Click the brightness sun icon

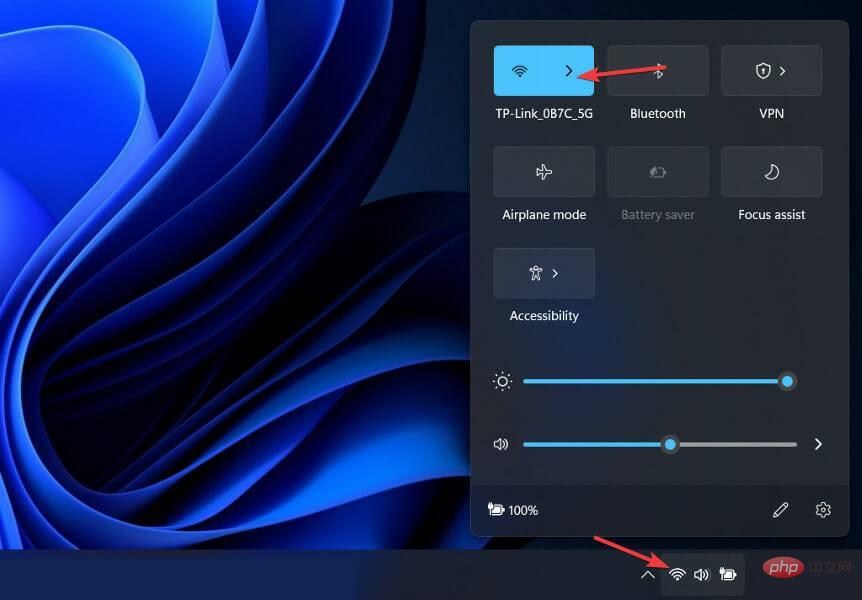click(502, 381)
